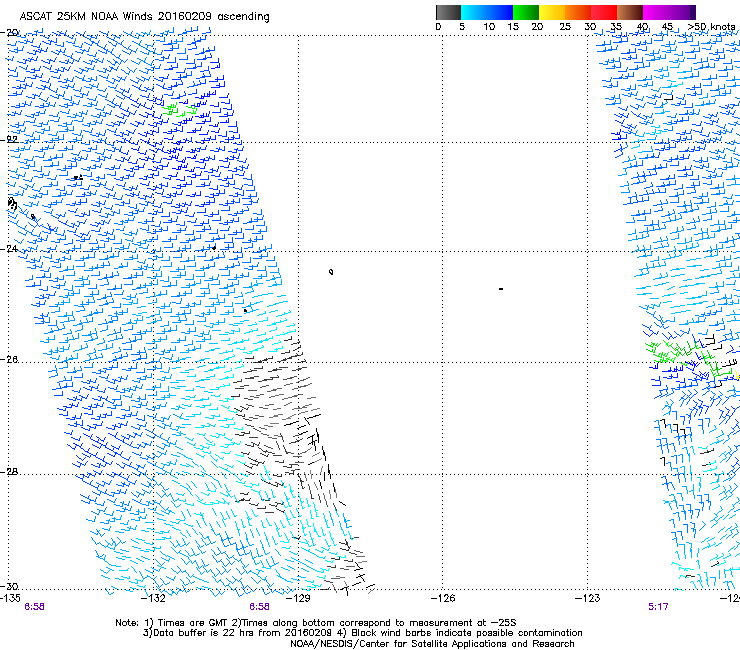Click the 'Data buffer is 22 hrs' note line

(x=362, y=633)
